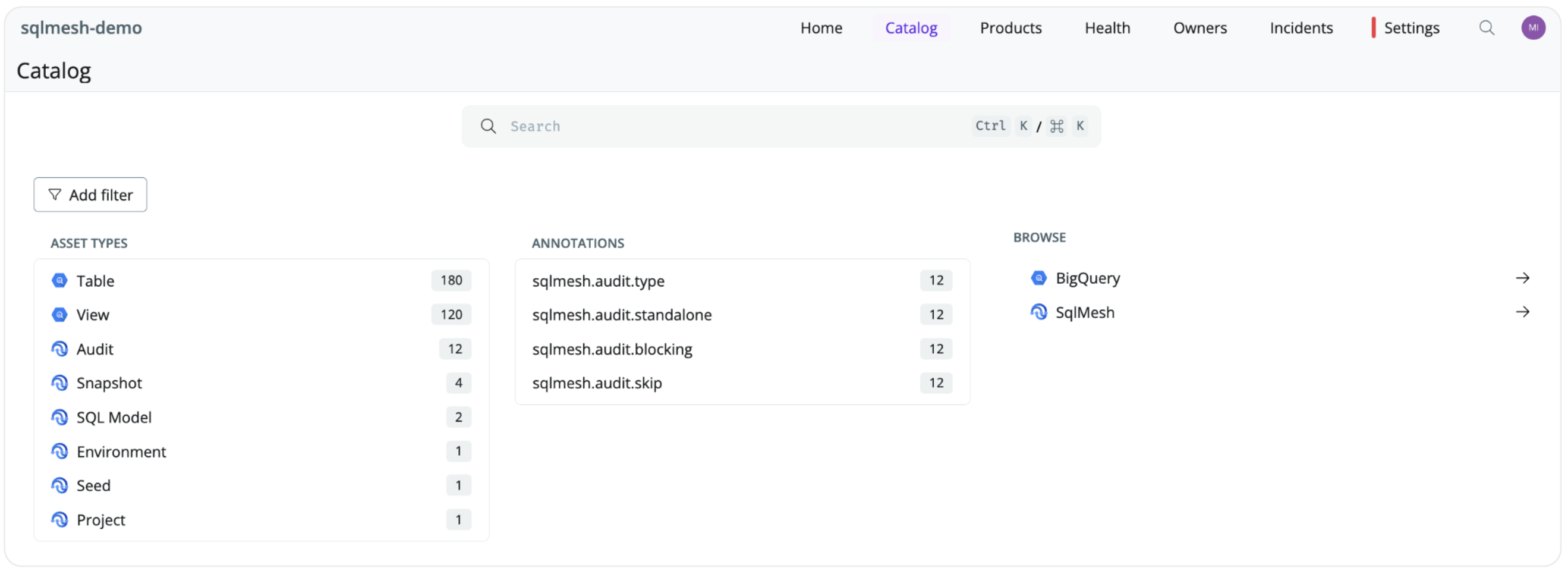This screenshot has width=1568, height=577.
Task: Select the SQL Model asset type
Action: 114,418
